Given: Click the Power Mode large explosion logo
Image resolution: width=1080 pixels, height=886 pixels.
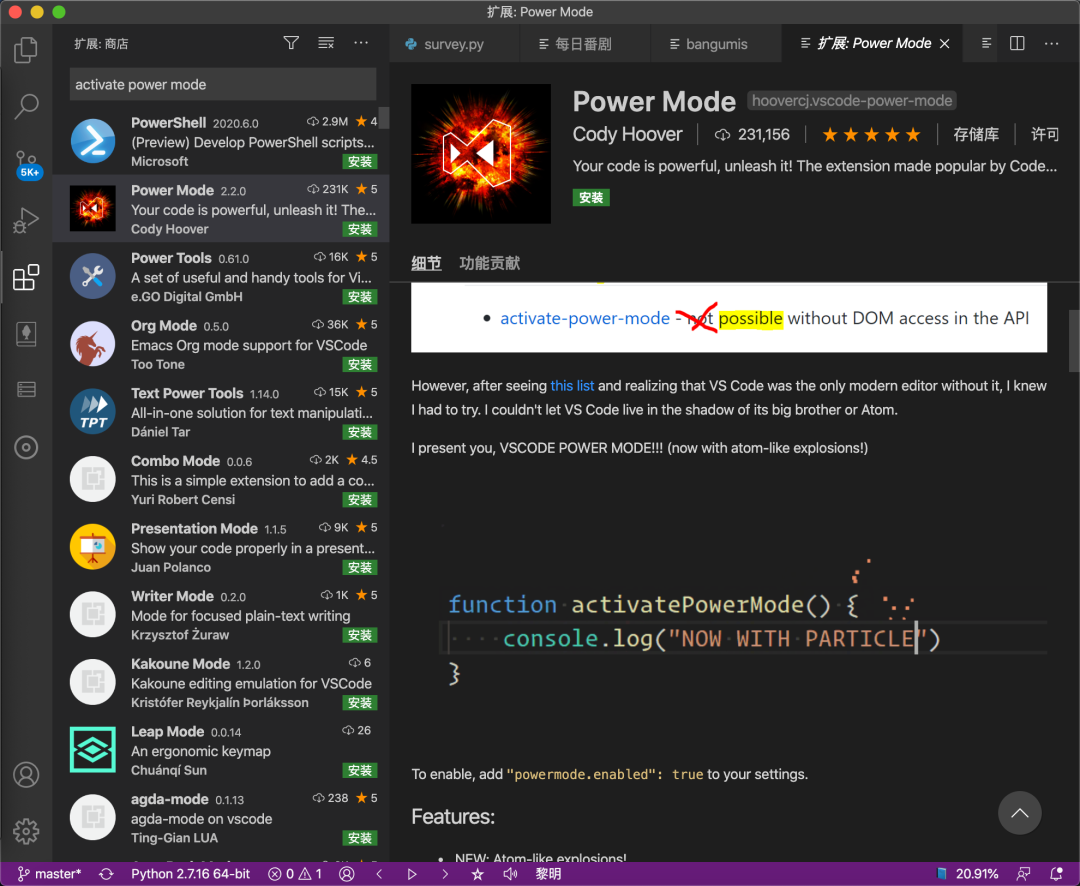Looking at the screenshot, I should click(481, 154).
